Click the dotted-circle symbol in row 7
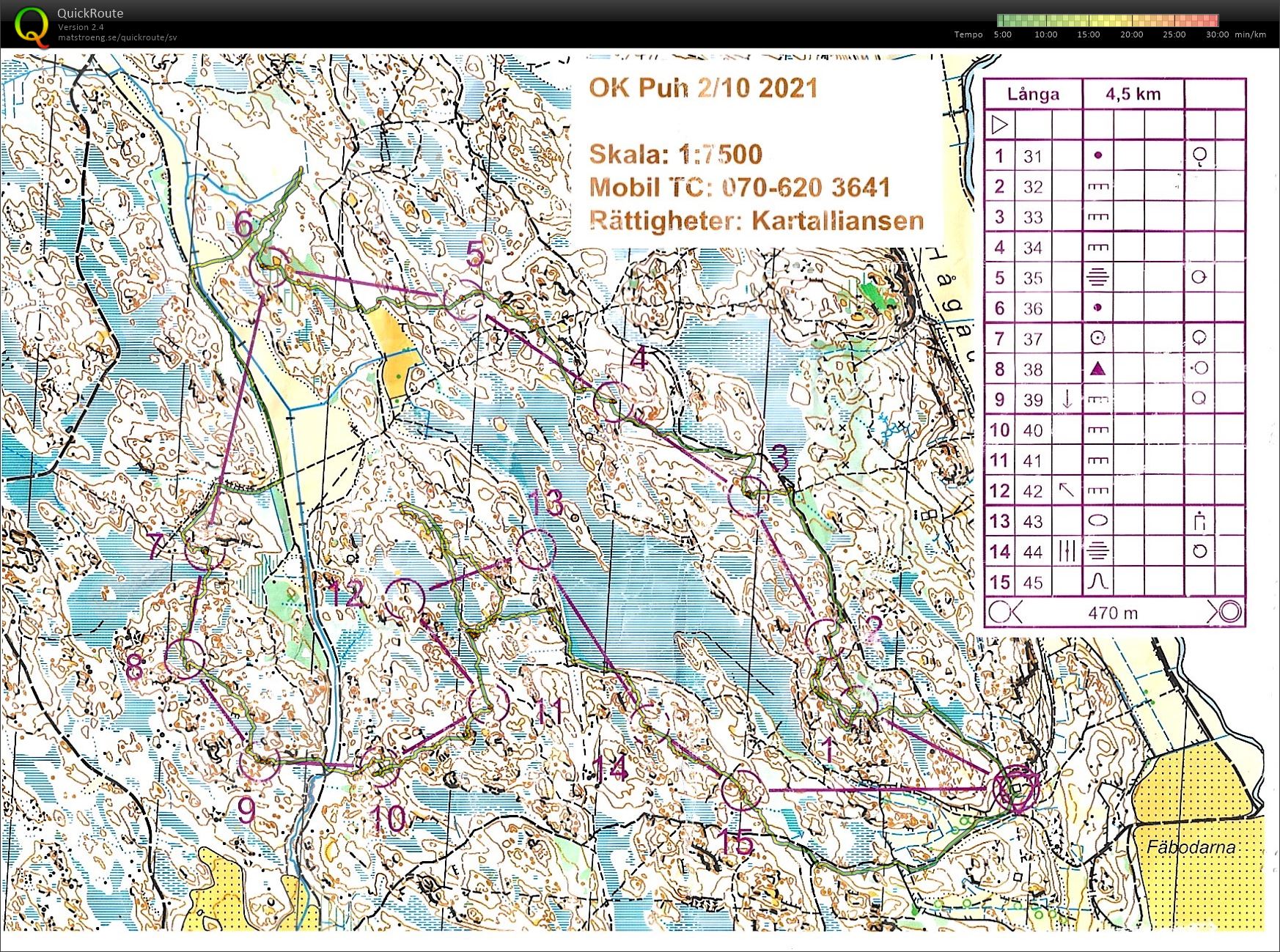This screenshot has width=1280, height=952. point(1097,339)
